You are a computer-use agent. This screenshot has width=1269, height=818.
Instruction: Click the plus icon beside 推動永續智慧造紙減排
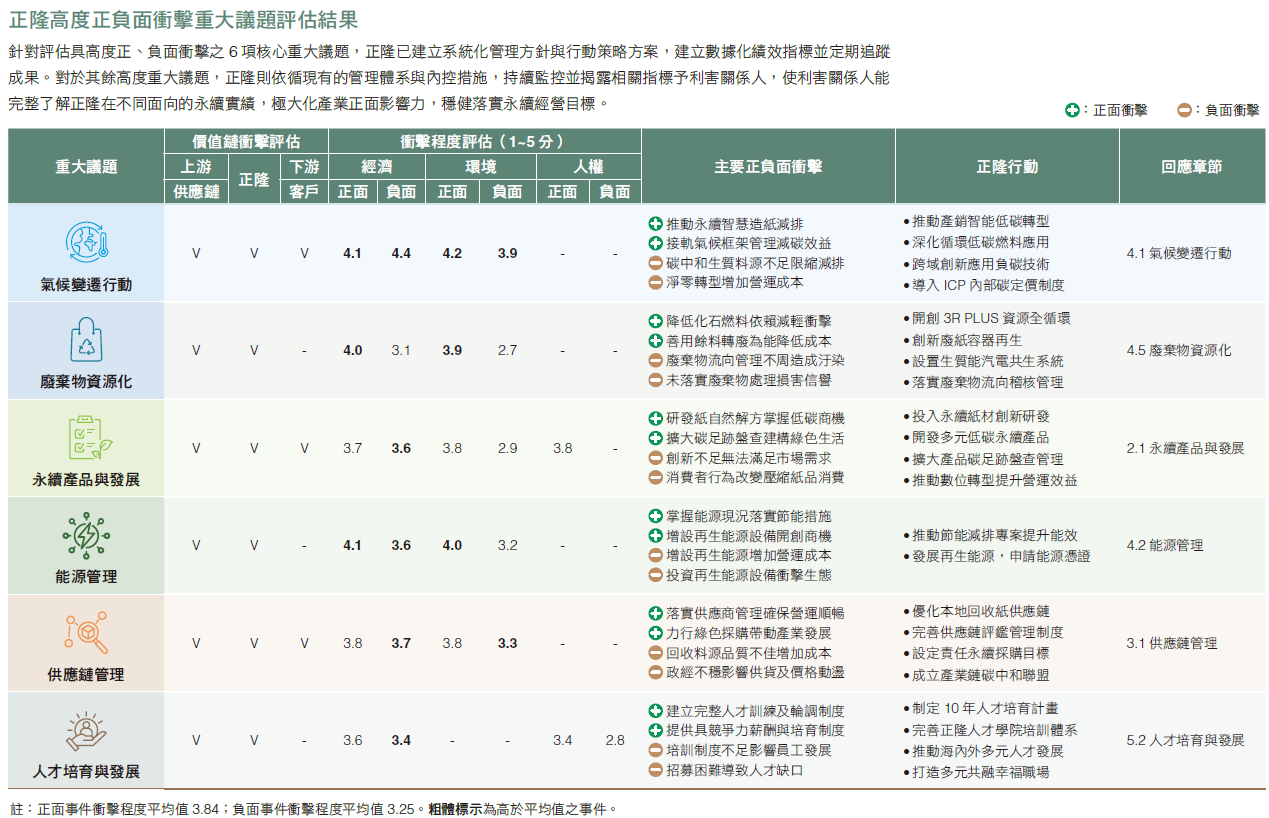tap(655, 223)
